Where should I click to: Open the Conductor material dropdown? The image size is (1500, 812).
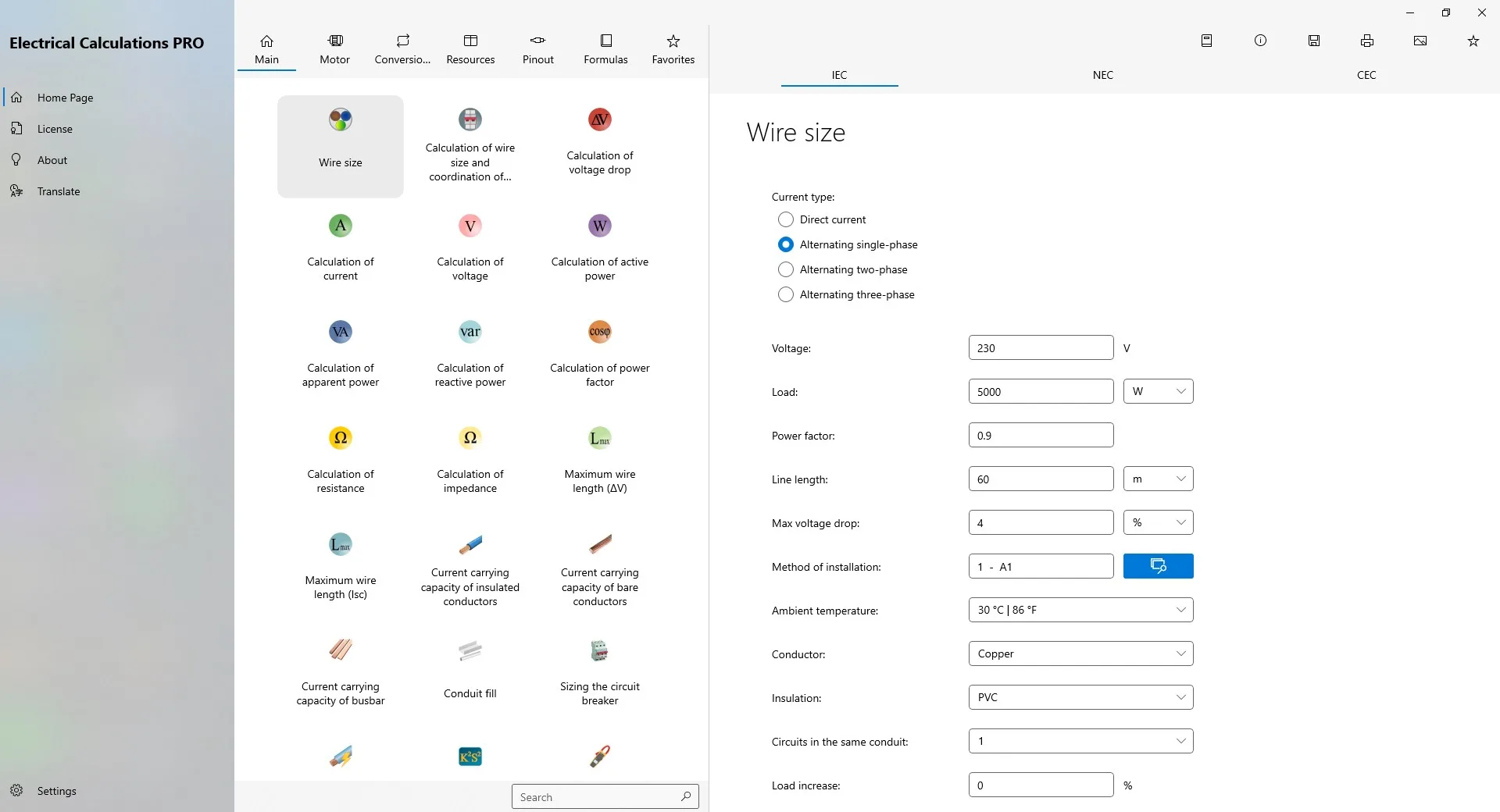pos(1081,654)
